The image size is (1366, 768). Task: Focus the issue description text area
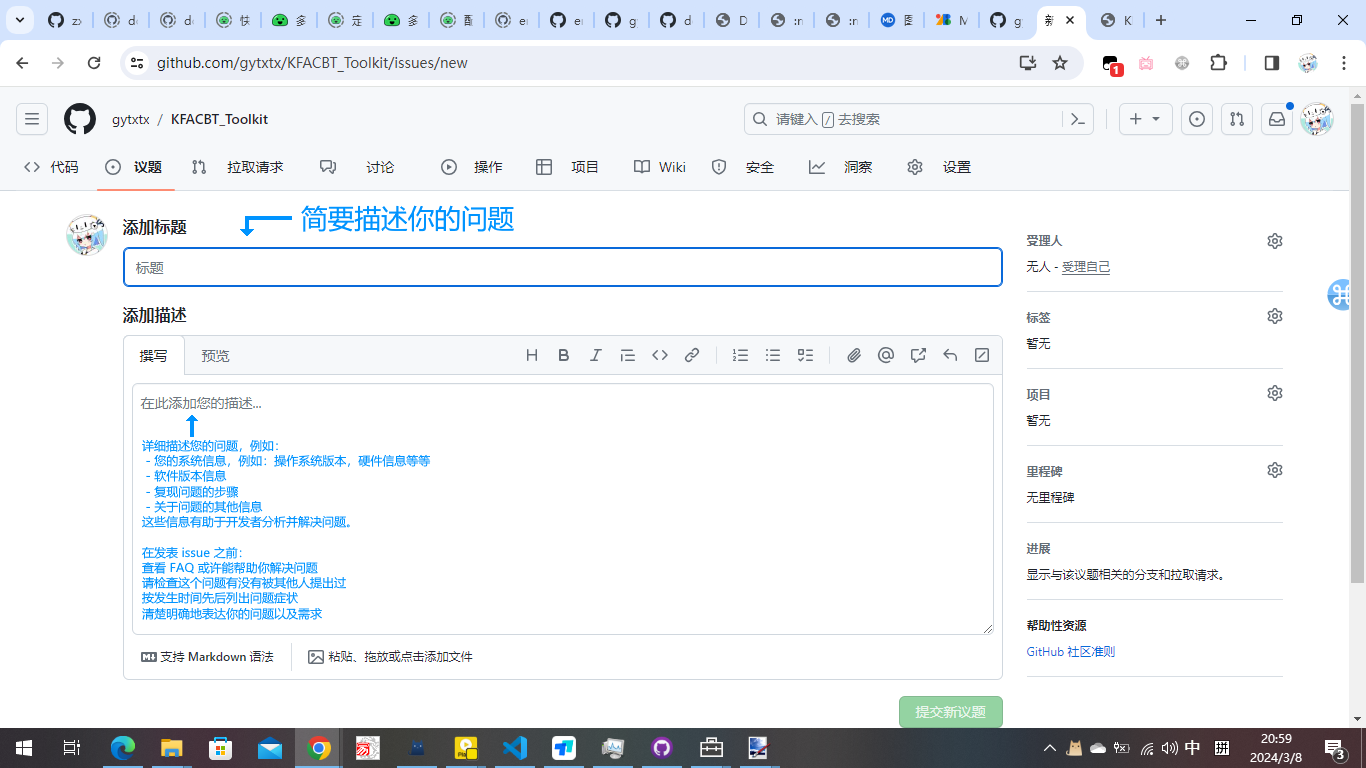pos(563,509)
